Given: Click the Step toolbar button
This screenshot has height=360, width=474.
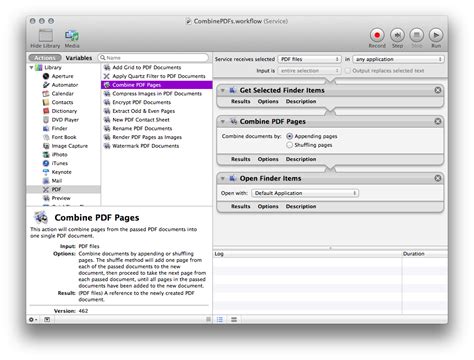Looking at the screenshot, I should pyautogui.click(x=397, y=35).
